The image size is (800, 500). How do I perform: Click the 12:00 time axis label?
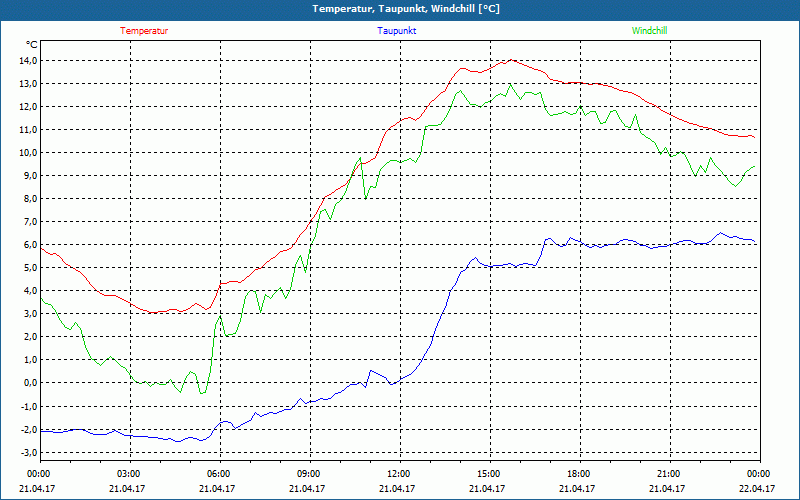coord(397,474)
